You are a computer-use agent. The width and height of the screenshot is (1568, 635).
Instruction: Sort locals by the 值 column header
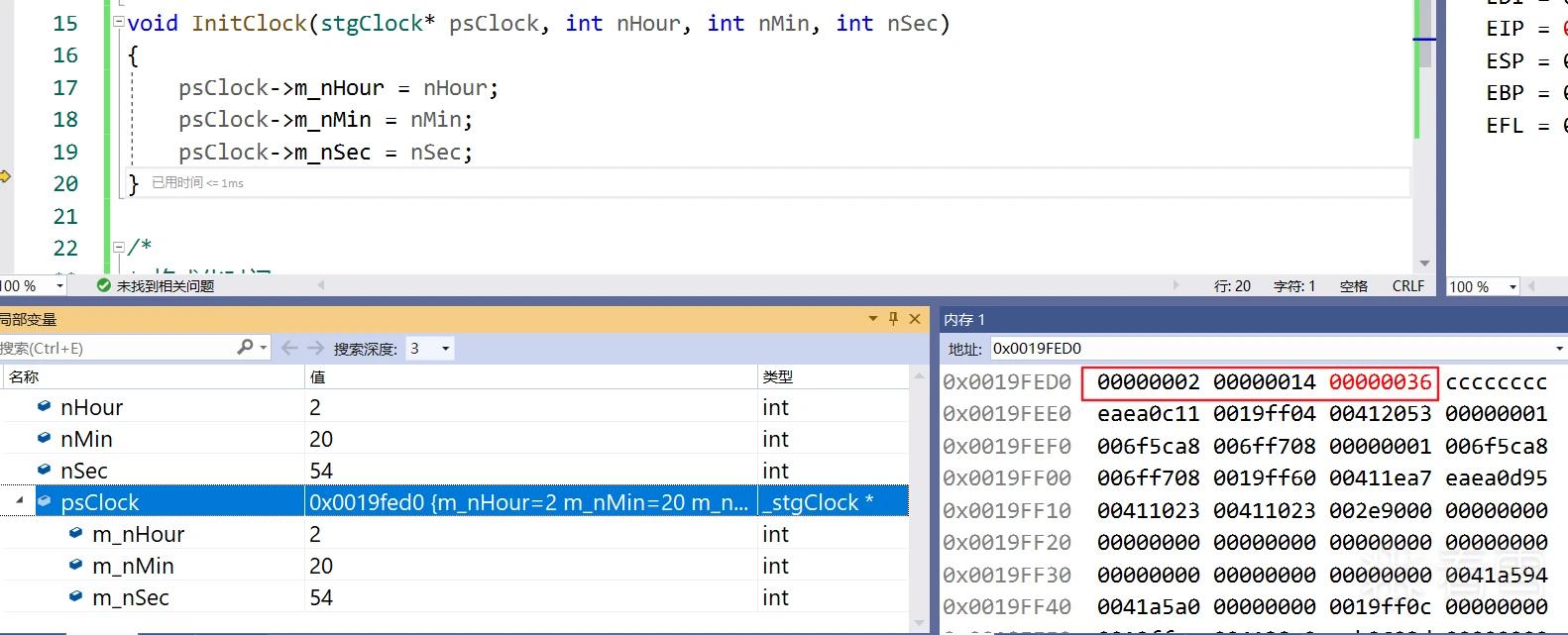click(x=530, y=376)
